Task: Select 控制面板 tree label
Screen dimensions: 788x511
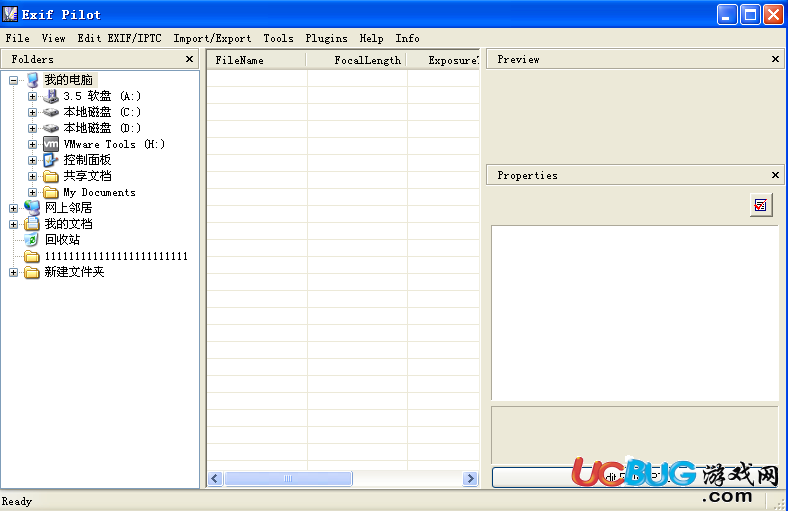Action: [87, 160]
